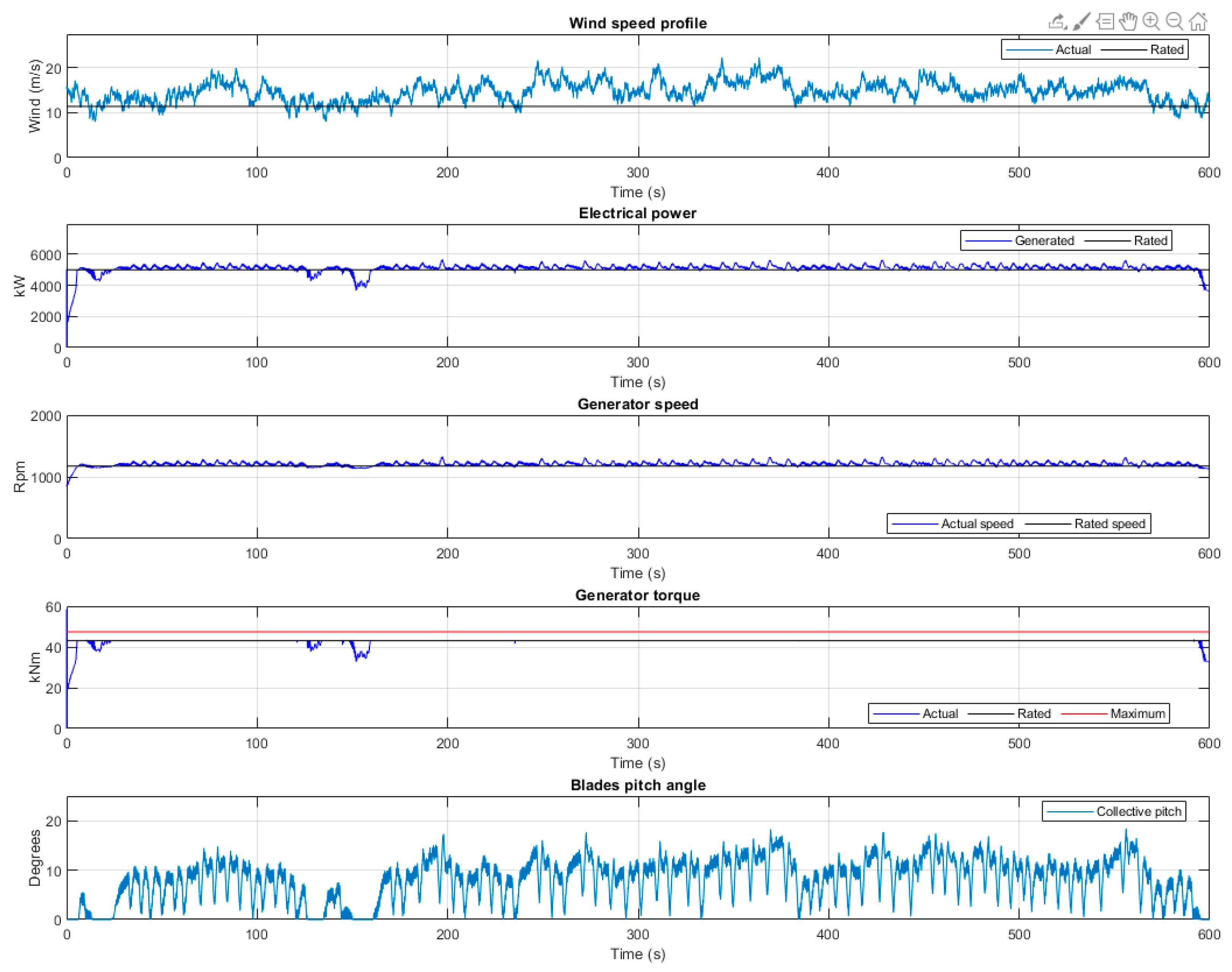
Task: Click 'Blades pitch angle' title
Action: point(637,785)
